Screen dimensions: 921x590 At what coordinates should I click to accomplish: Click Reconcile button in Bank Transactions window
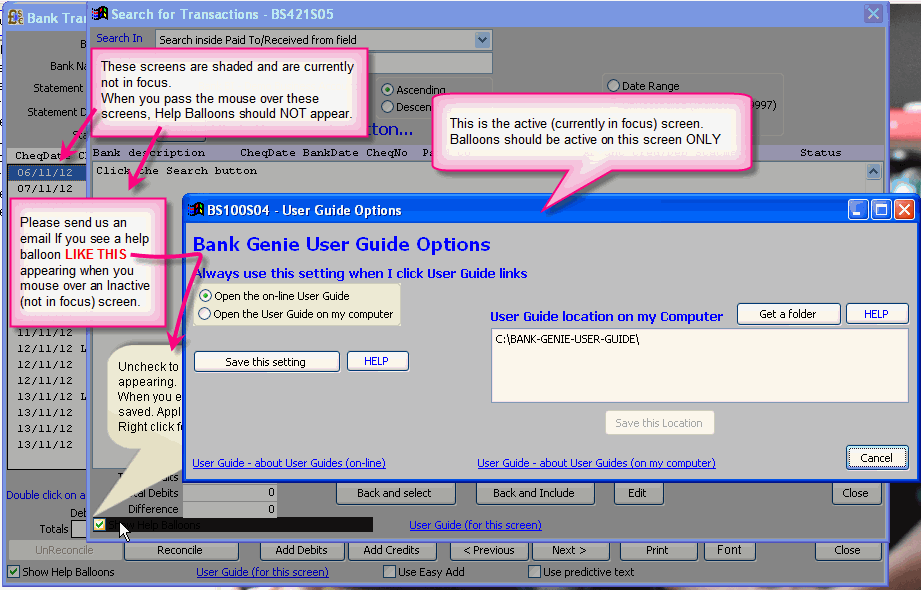coord(180,550)
